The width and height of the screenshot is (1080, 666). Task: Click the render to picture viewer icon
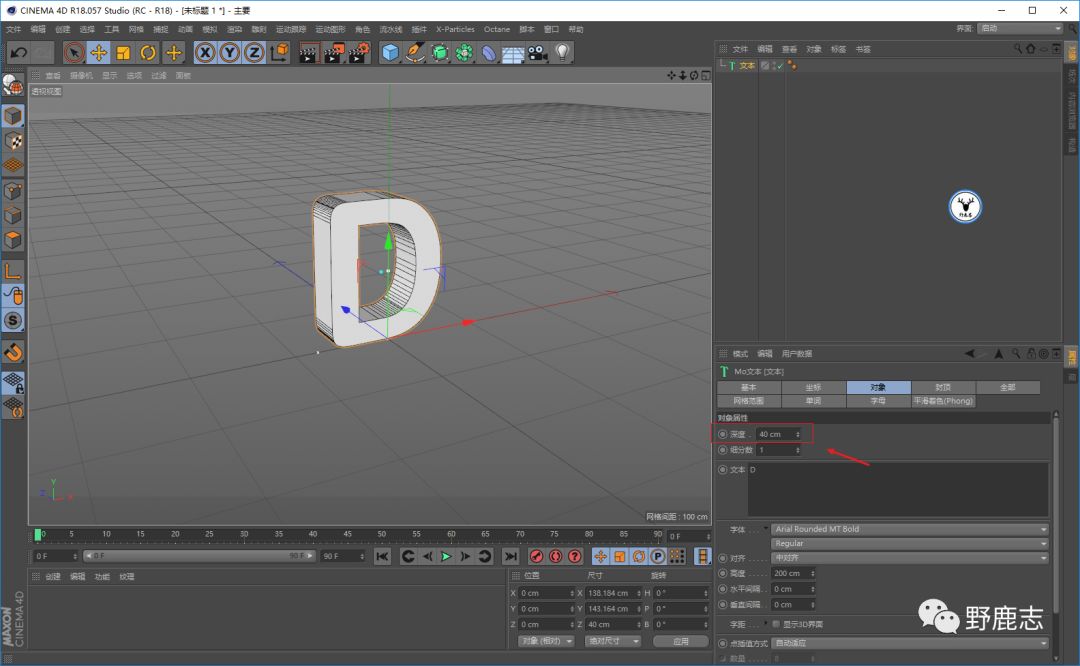[x=334, y=52]
